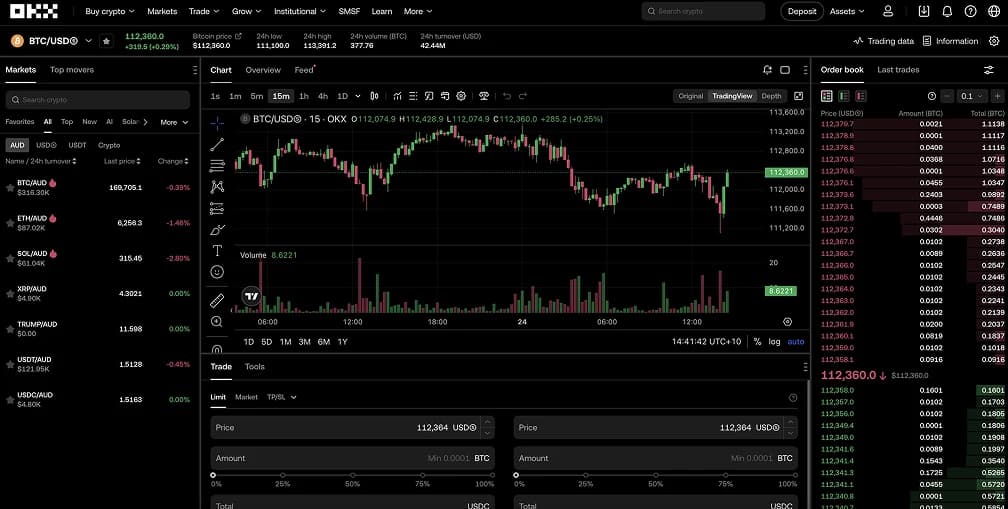Select the trend line drawing tool
Screen dimensions: 1008x509
pos(217,144)
